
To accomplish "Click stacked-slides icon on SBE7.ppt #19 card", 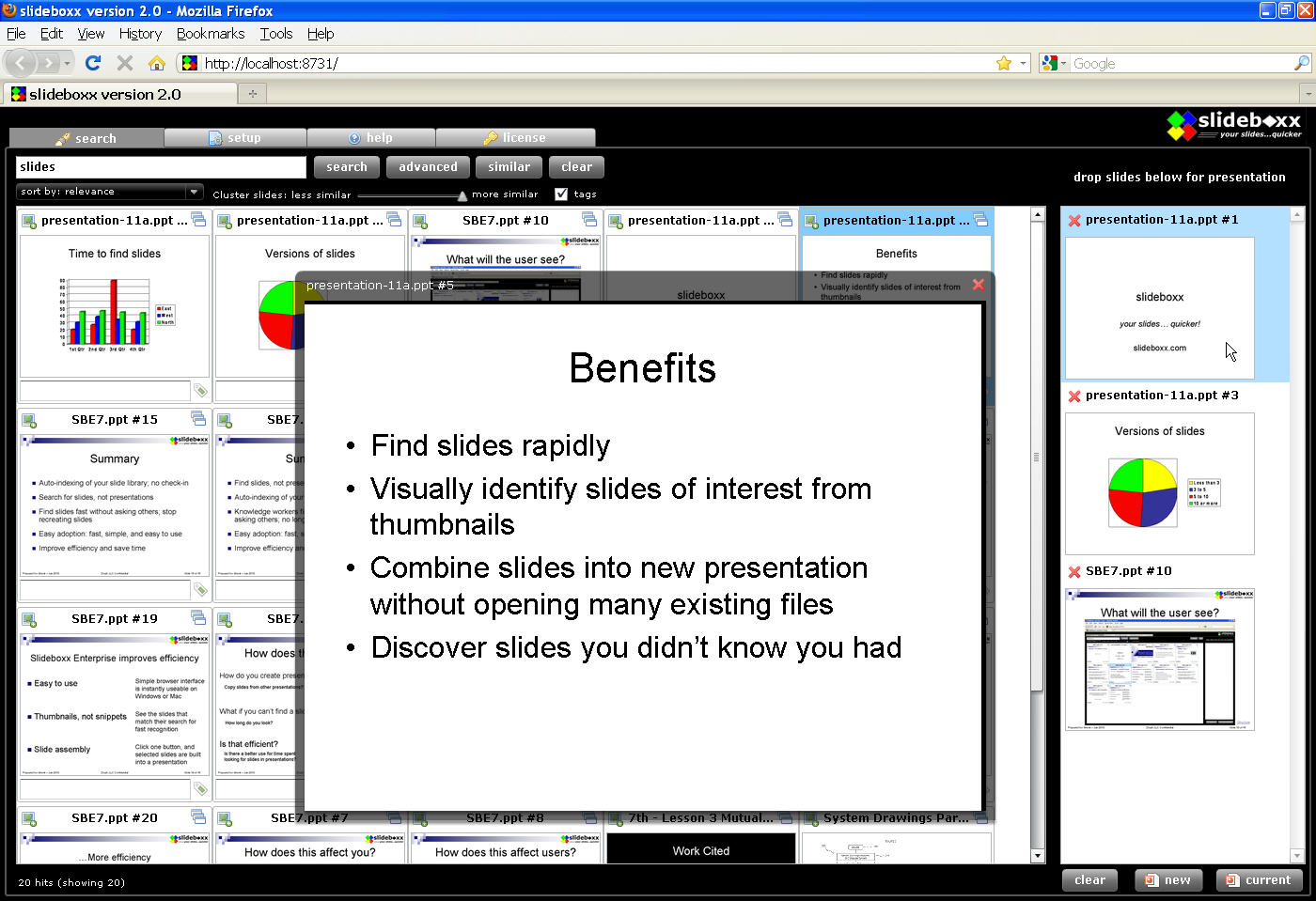I will (198, 618).
